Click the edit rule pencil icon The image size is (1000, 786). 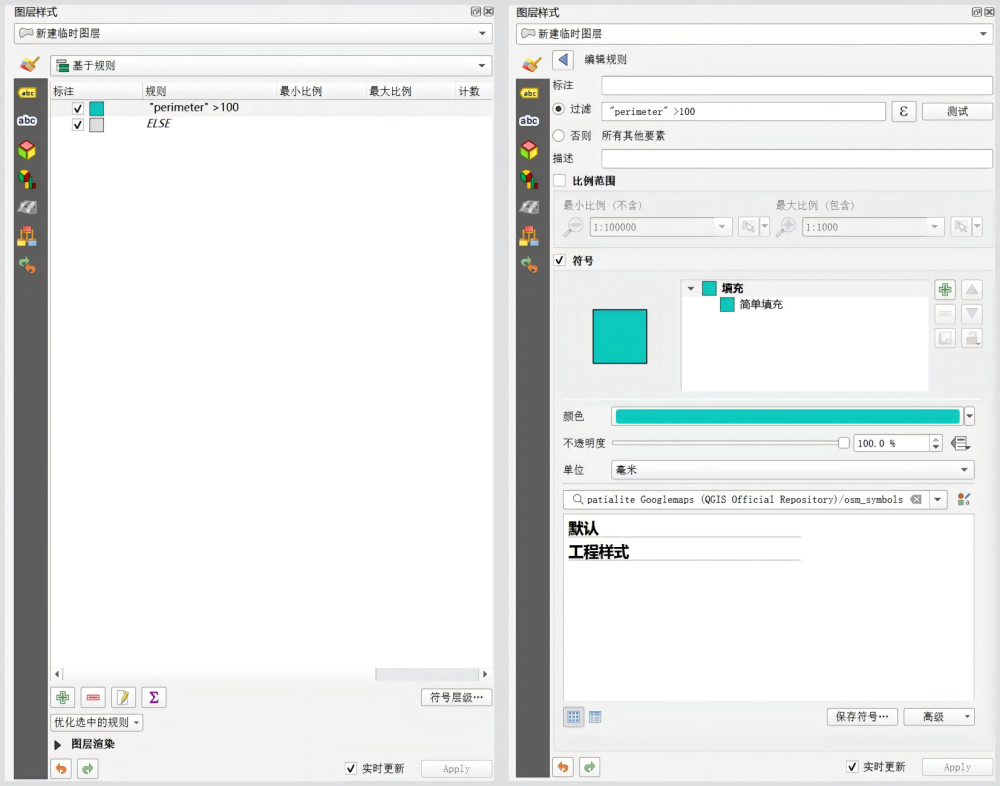pos(123,697)
